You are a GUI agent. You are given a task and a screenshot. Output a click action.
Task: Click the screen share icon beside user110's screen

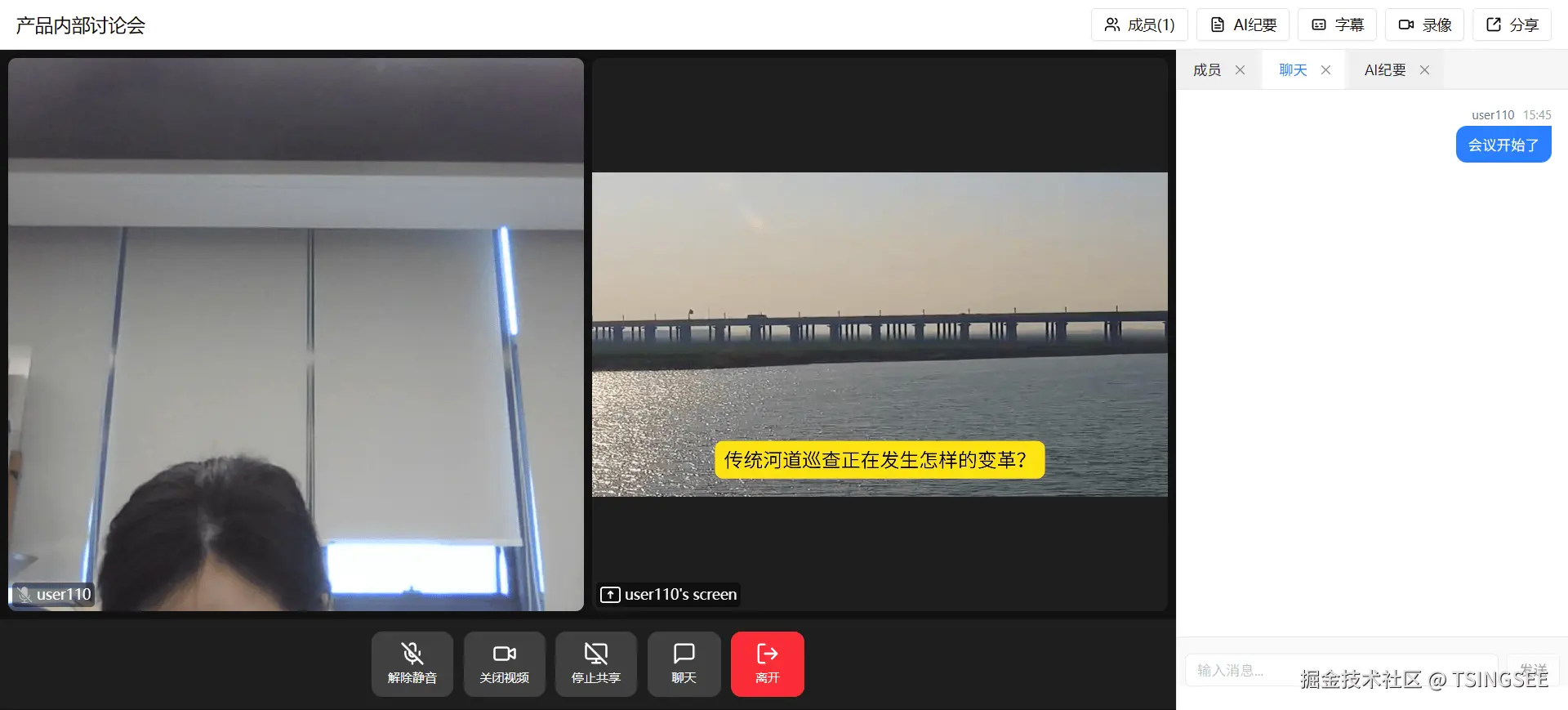point(610,595)
